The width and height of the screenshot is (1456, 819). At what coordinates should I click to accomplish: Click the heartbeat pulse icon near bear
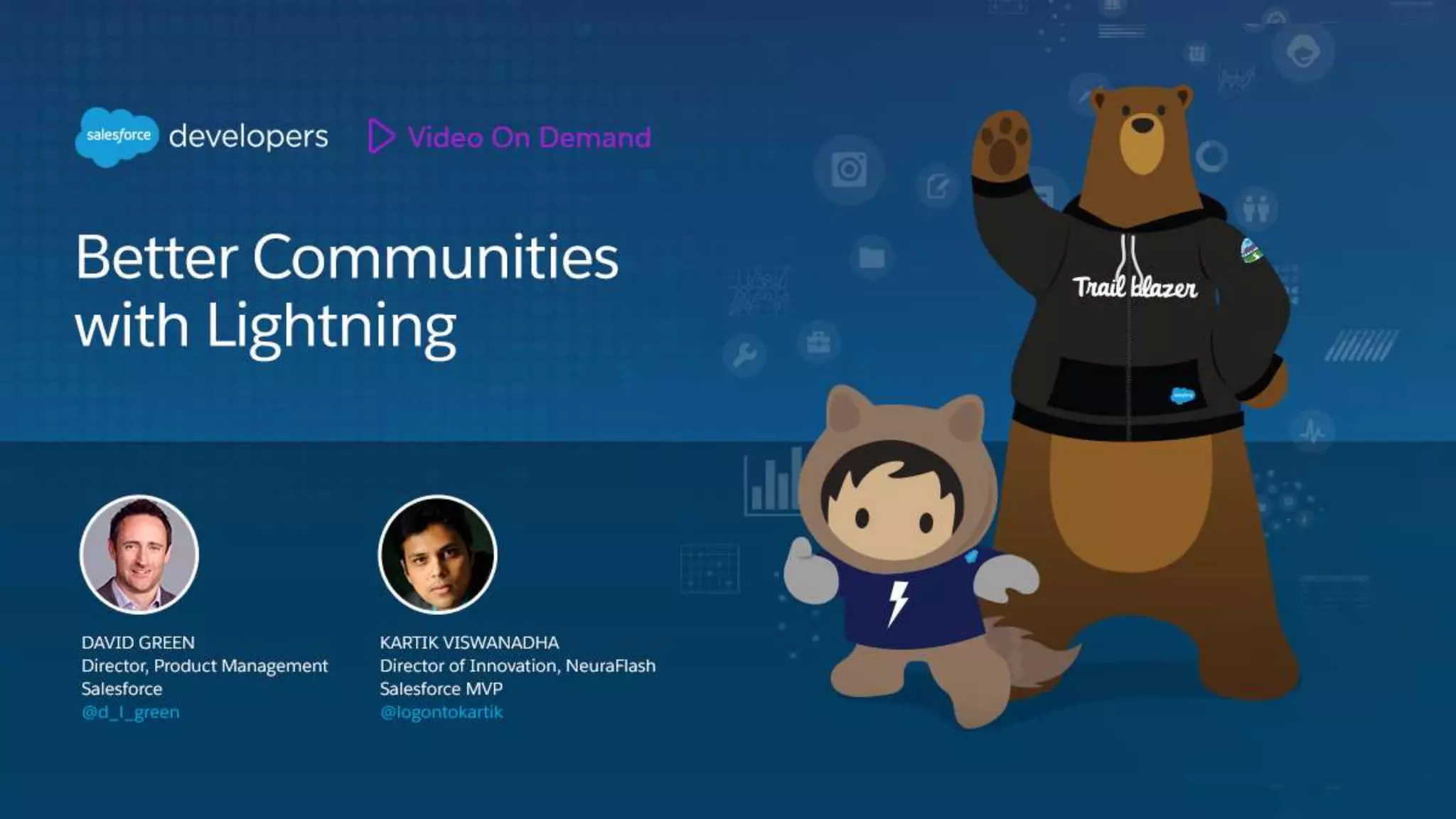(x=1312, y=432)
